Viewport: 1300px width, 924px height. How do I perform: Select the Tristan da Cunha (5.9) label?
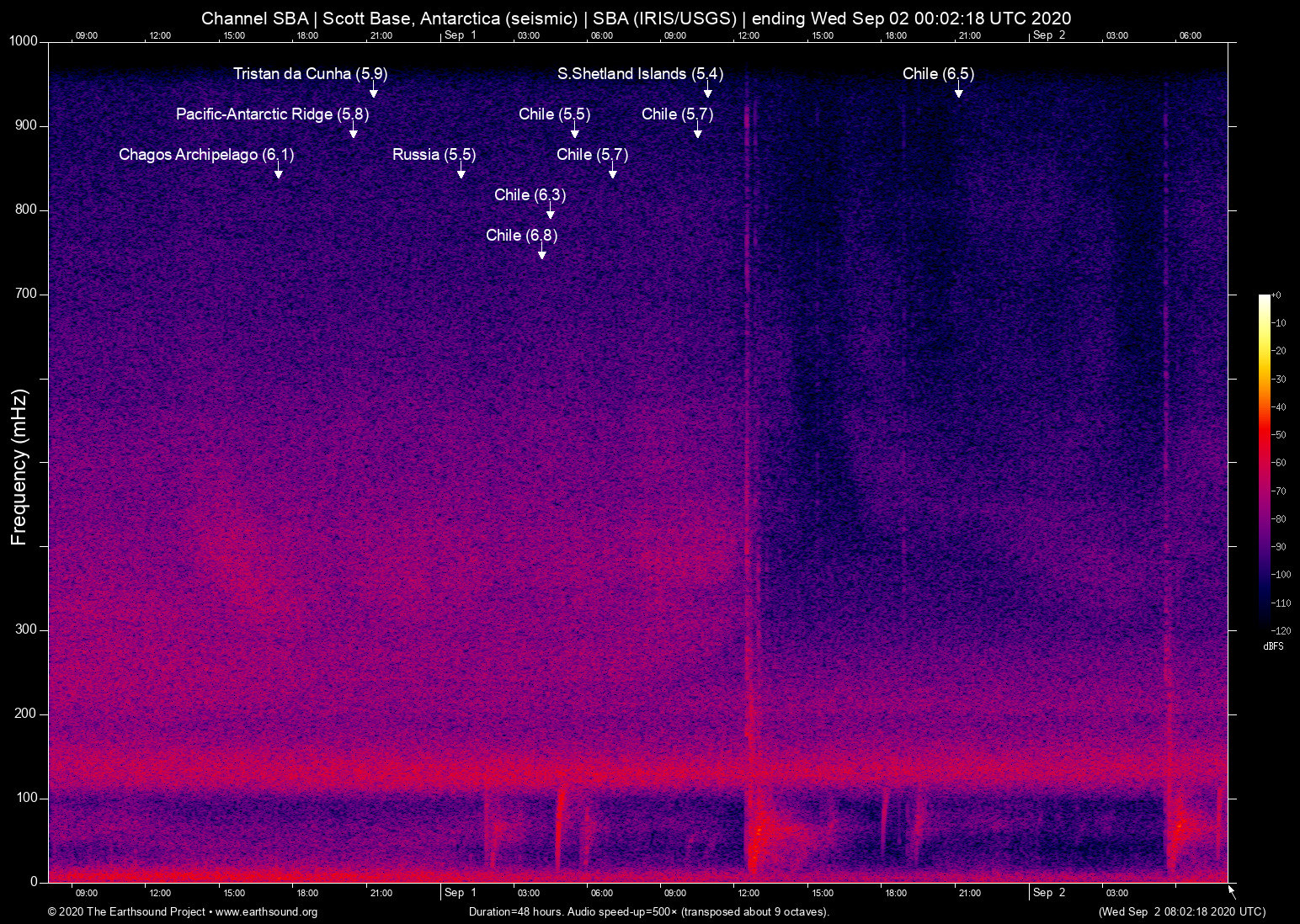click(x=310, y=74)
